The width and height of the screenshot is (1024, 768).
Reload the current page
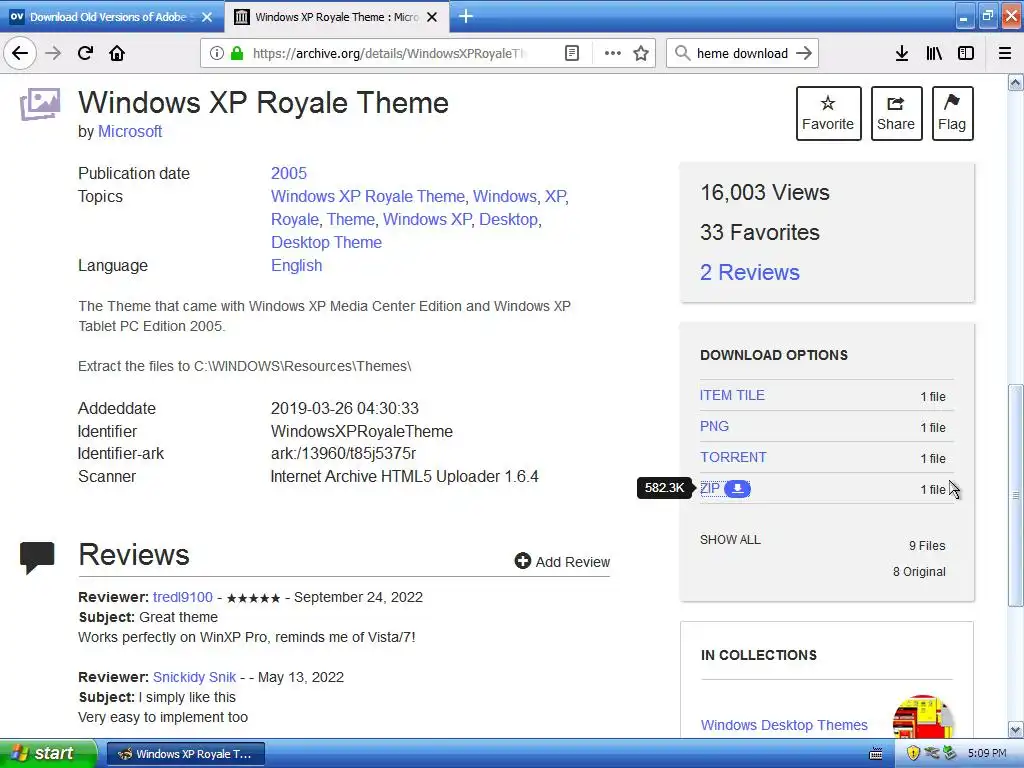click(x=85, y=53)
